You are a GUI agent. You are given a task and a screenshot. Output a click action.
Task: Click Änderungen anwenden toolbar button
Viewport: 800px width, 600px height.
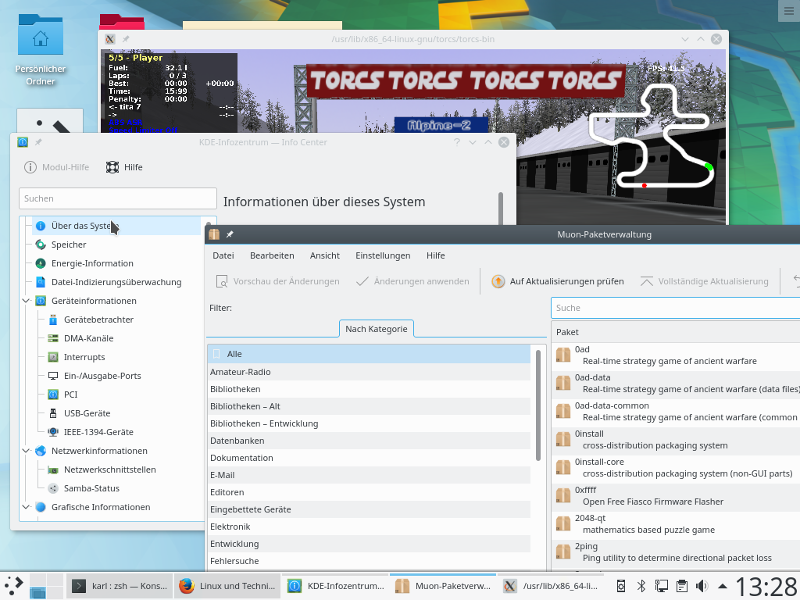[413, 281]
